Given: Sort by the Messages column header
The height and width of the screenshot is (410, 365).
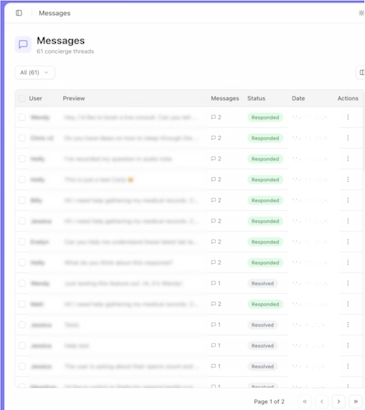Looking at the screenshot, I should (x=225, y=98).
